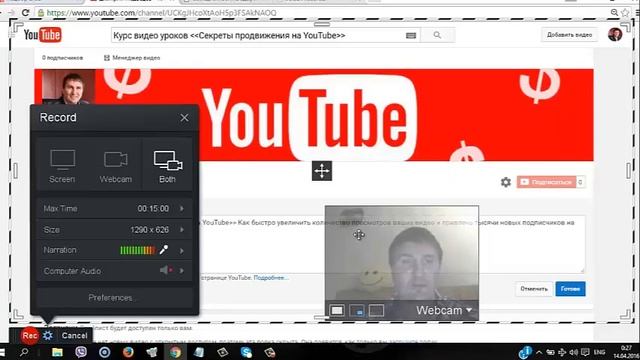
Task: Open the channel settings gear icon
Action: (506, 182)
